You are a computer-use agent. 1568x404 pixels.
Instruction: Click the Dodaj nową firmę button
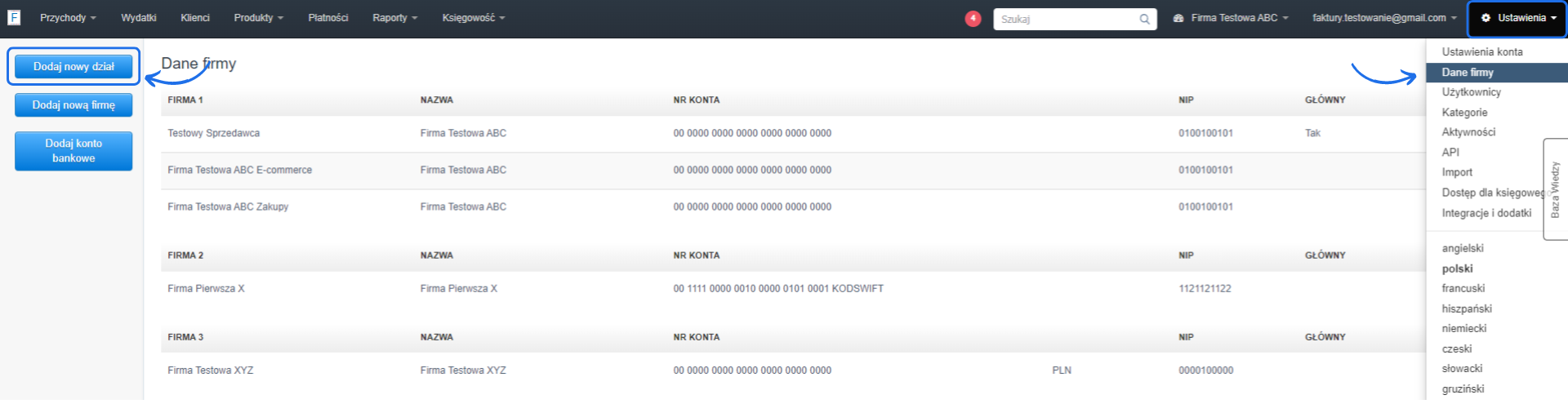point(73,104)
